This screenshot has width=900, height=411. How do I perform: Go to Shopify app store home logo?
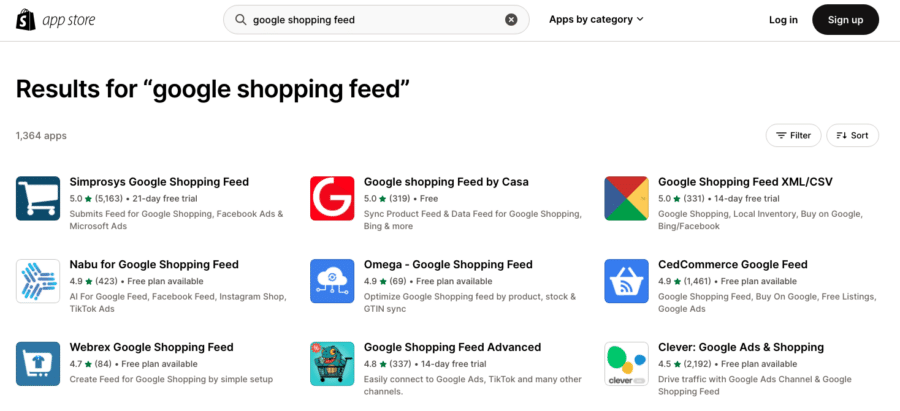coord(56,20)
